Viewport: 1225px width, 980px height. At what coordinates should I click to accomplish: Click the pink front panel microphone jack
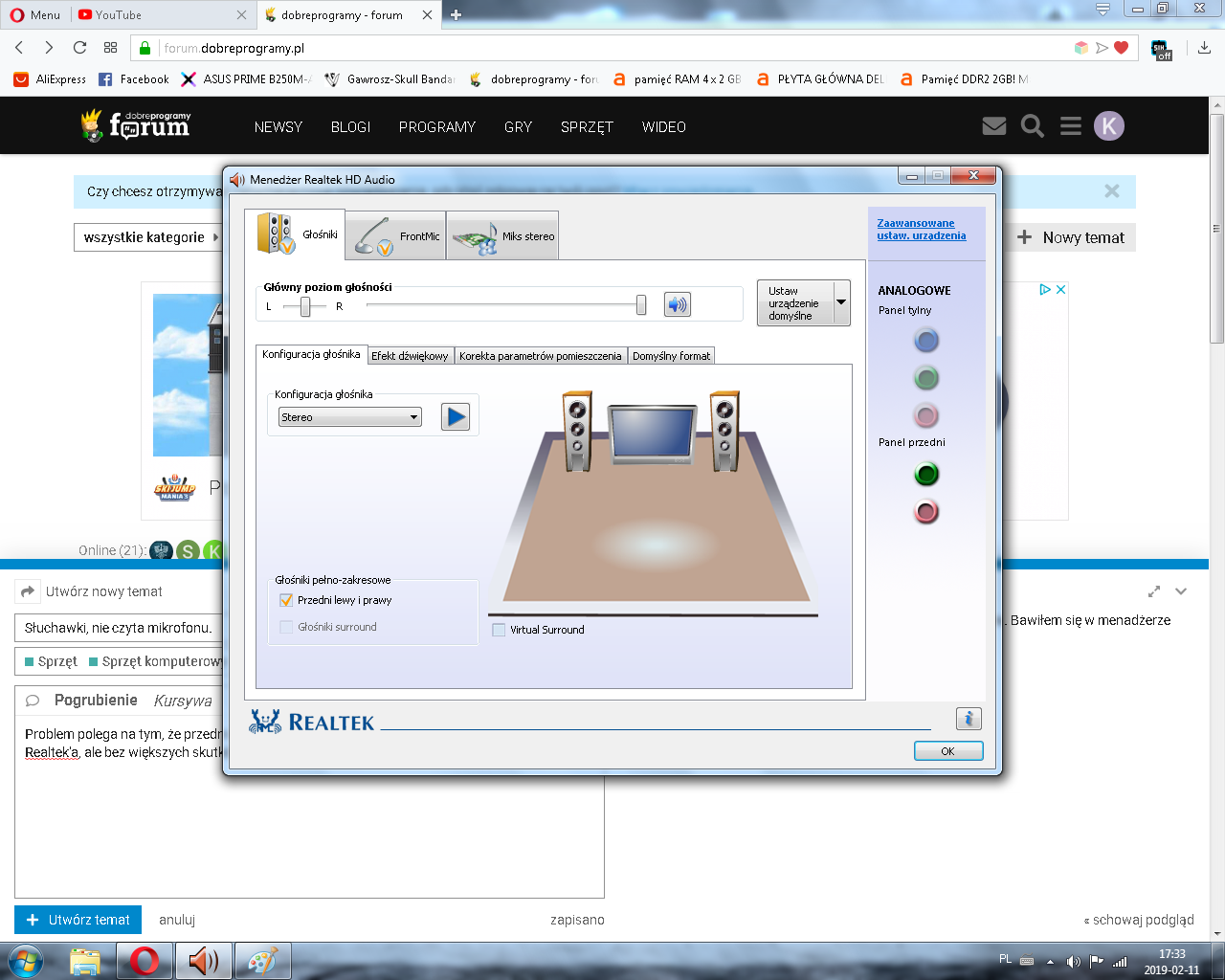coord(926,512)
